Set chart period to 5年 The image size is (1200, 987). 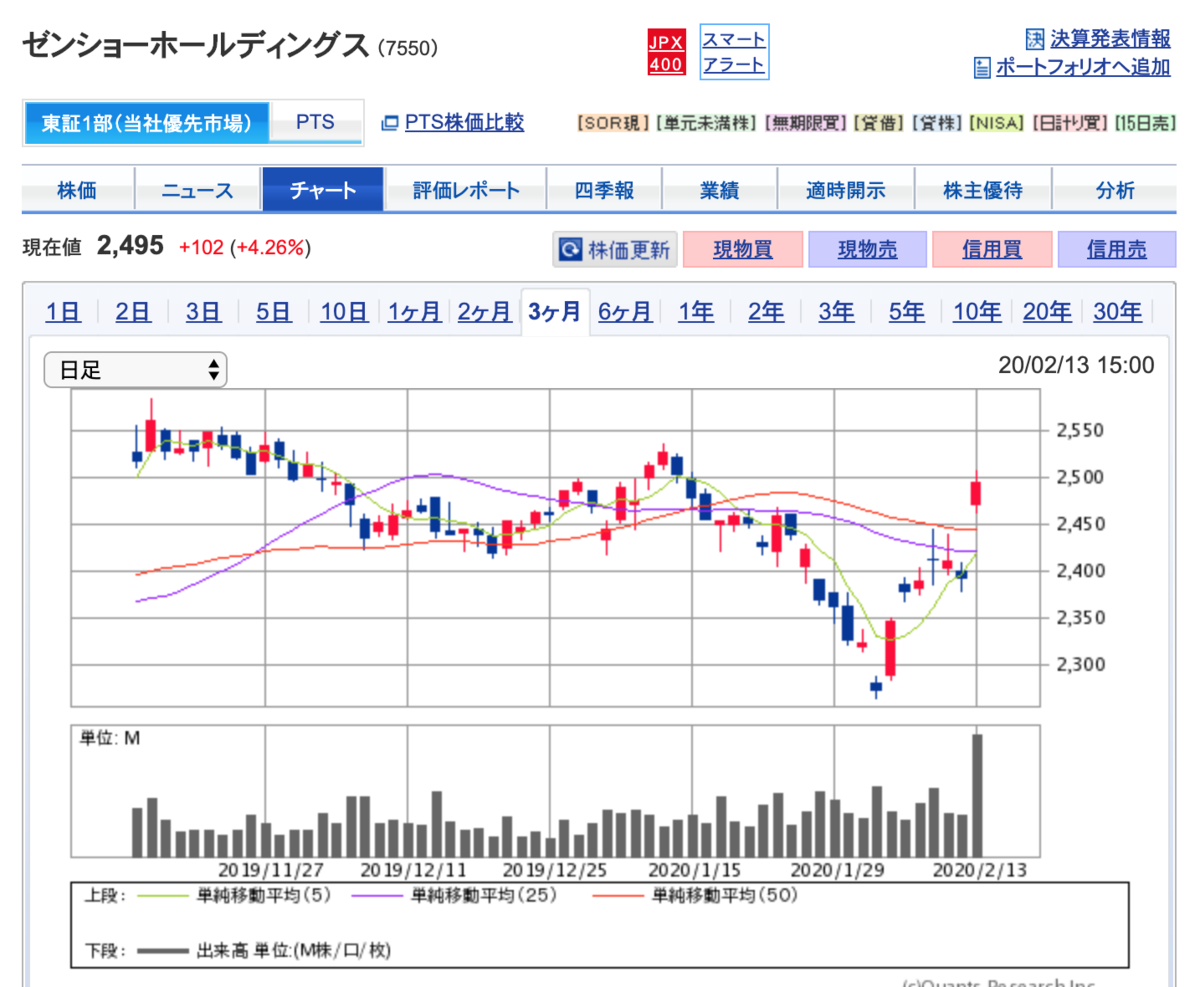coord(906,312)
